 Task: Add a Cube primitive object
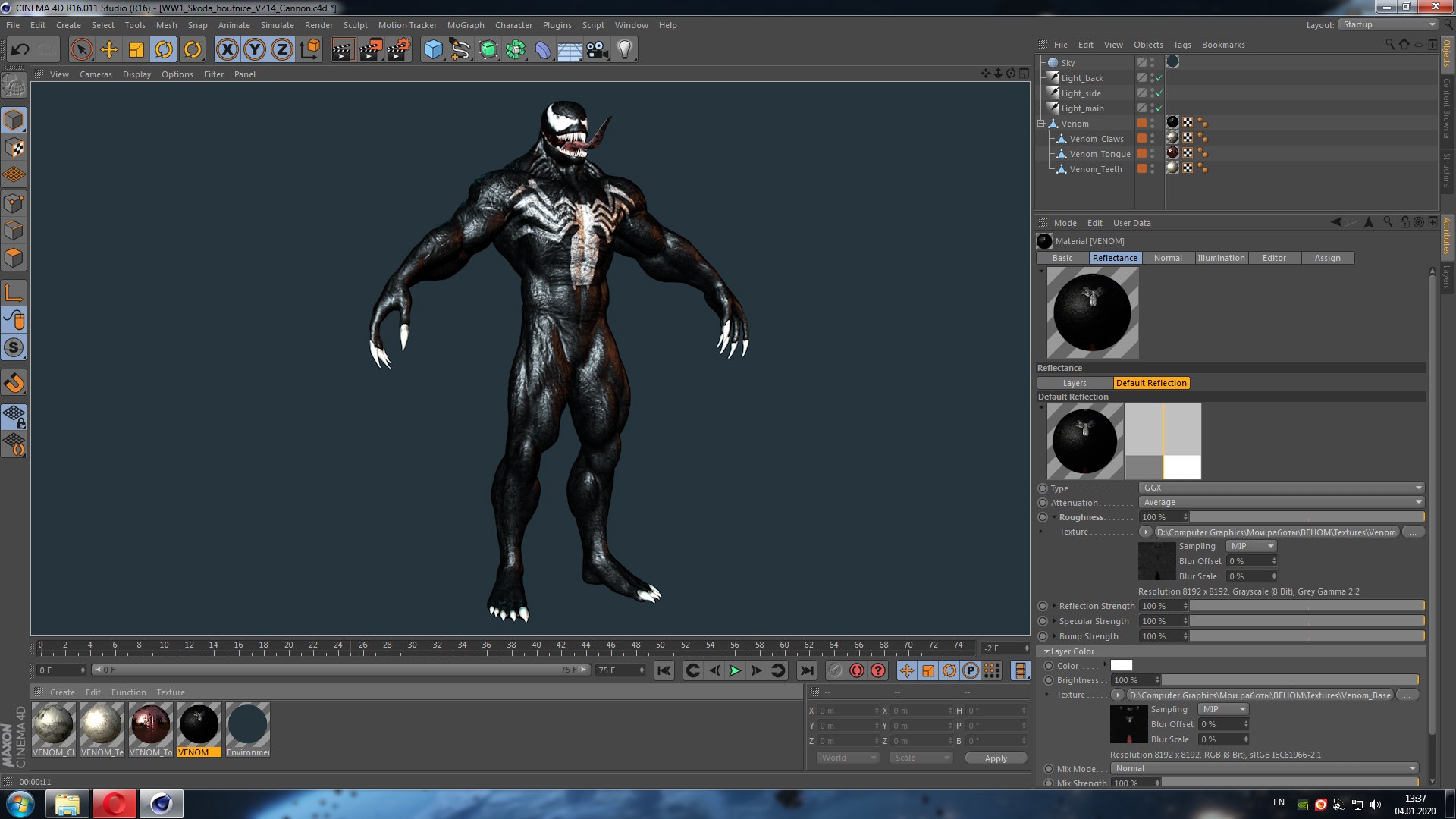click(x=433, y=50)
